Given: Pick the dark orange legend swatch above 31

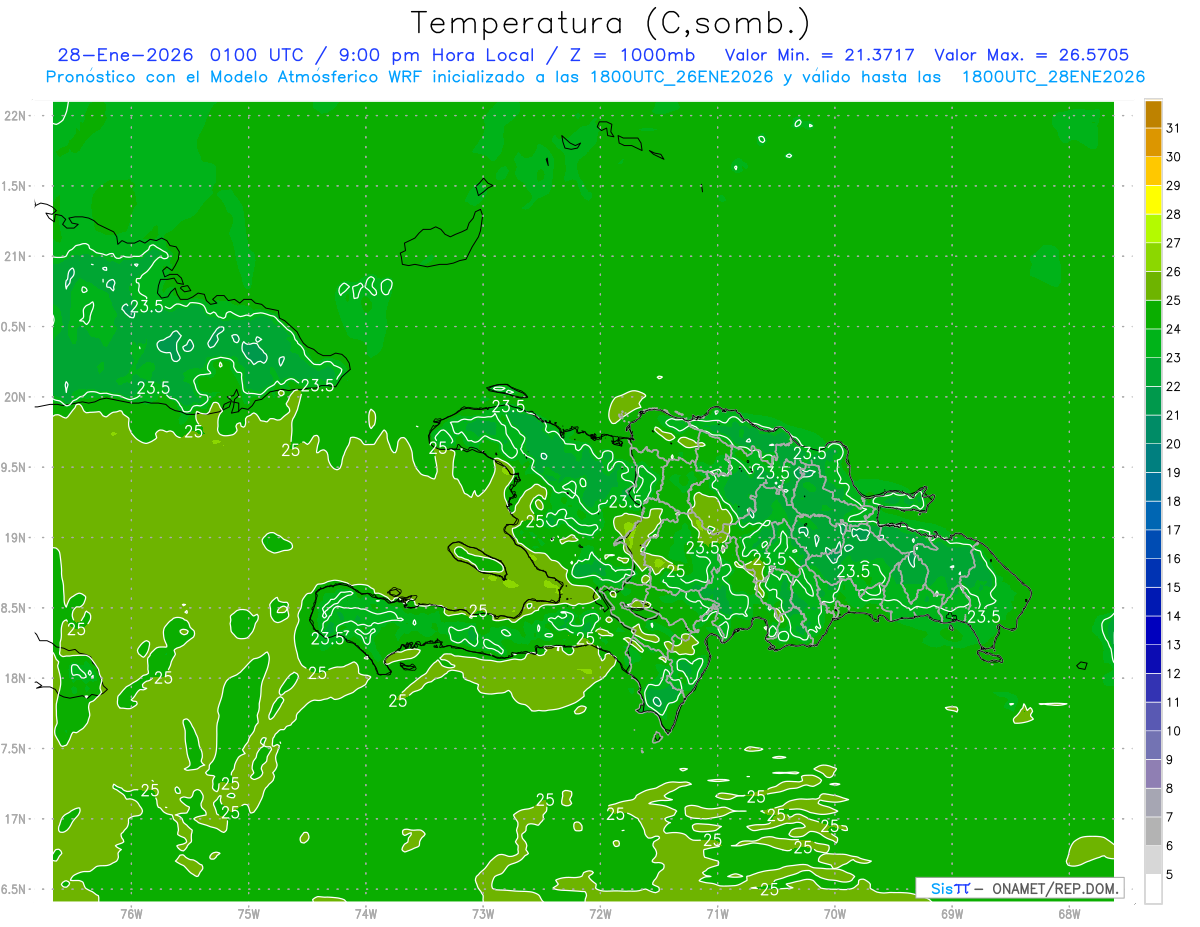Looking at the screenshot, I should (1153, 114).
